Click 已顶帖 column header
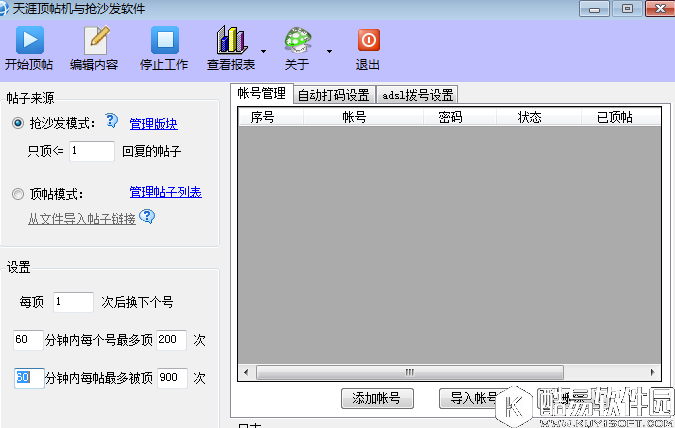 (621, 117)
